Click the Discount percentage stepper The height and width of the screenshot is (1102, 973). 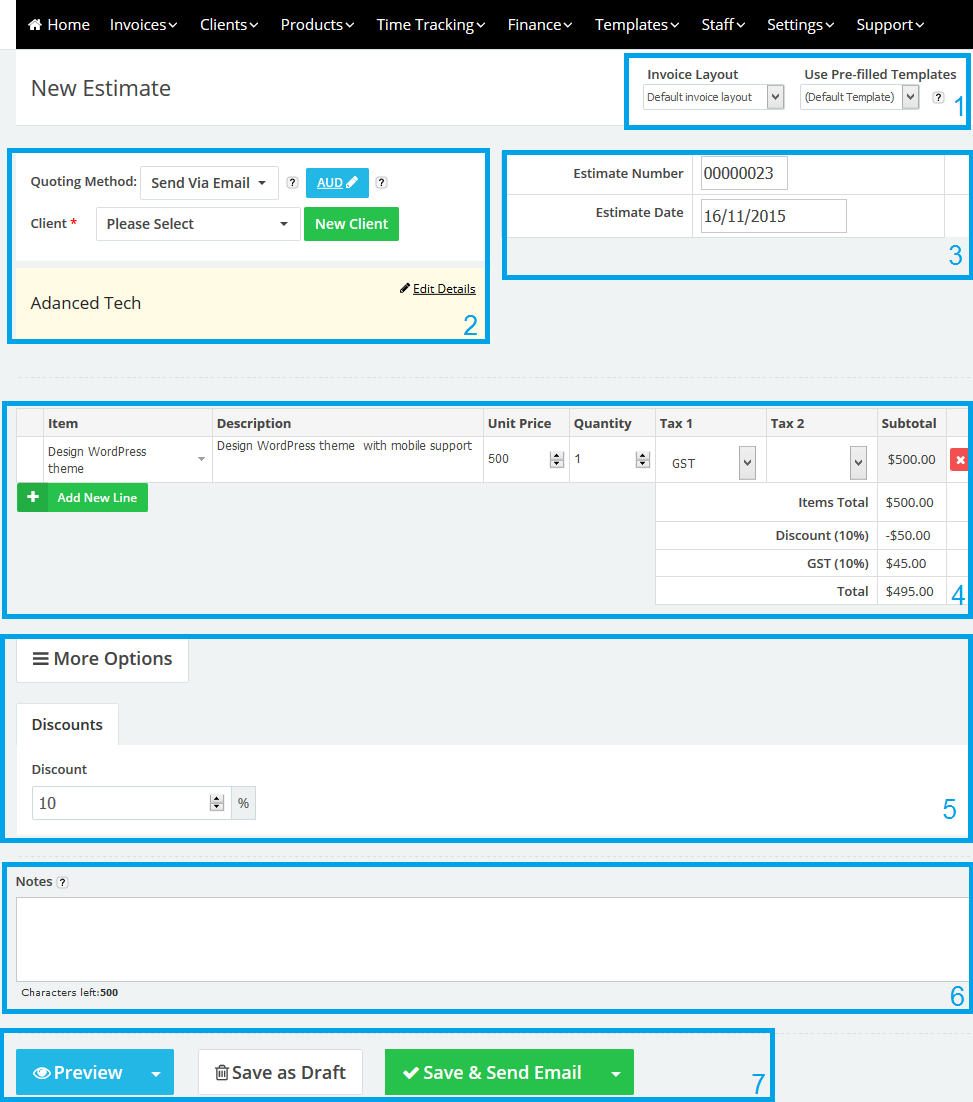pos(216,803)
